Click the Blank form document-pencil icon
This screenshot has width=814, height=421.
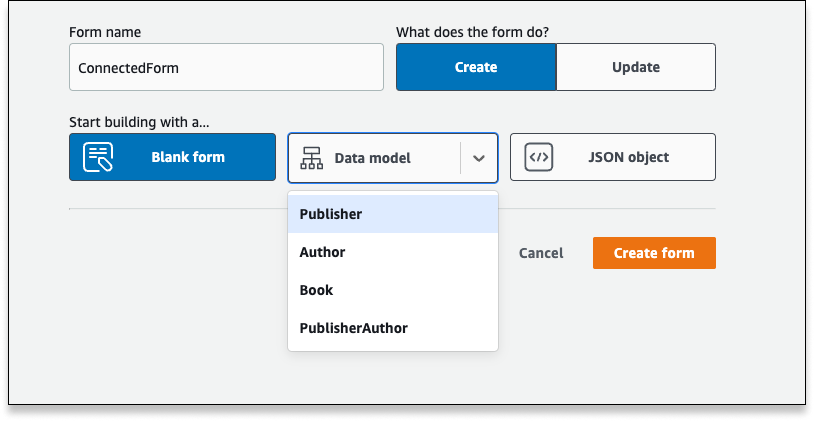(98, 157)
